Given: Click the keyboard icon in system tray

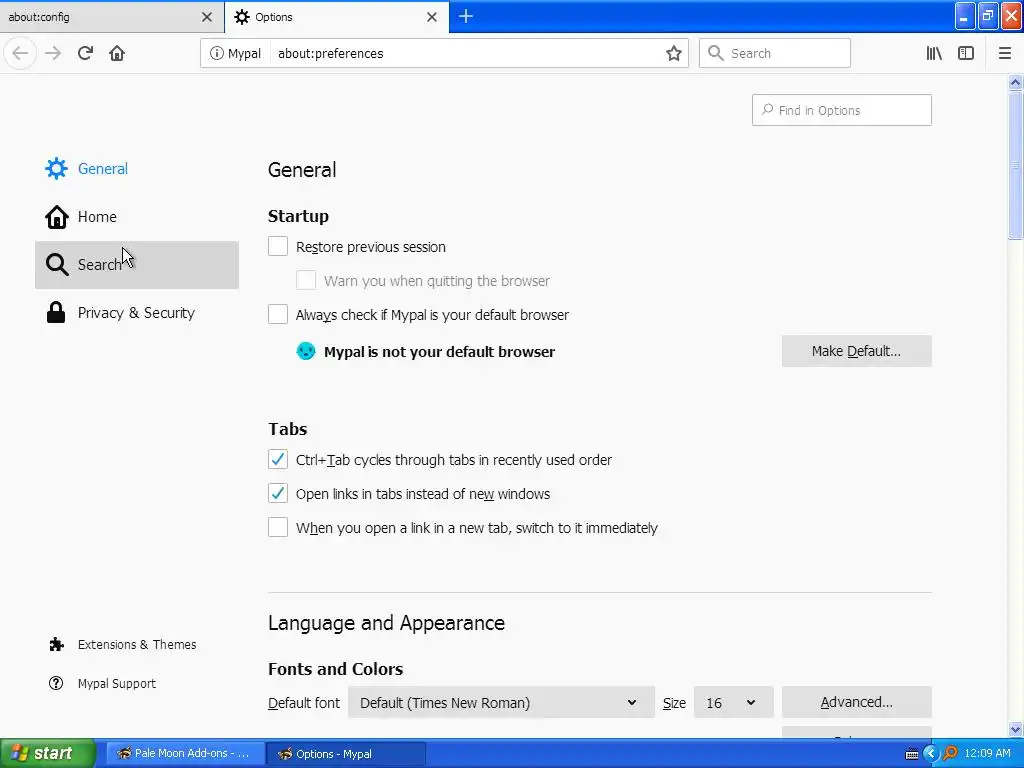Looking at the screenshot, I should [912, 754].
